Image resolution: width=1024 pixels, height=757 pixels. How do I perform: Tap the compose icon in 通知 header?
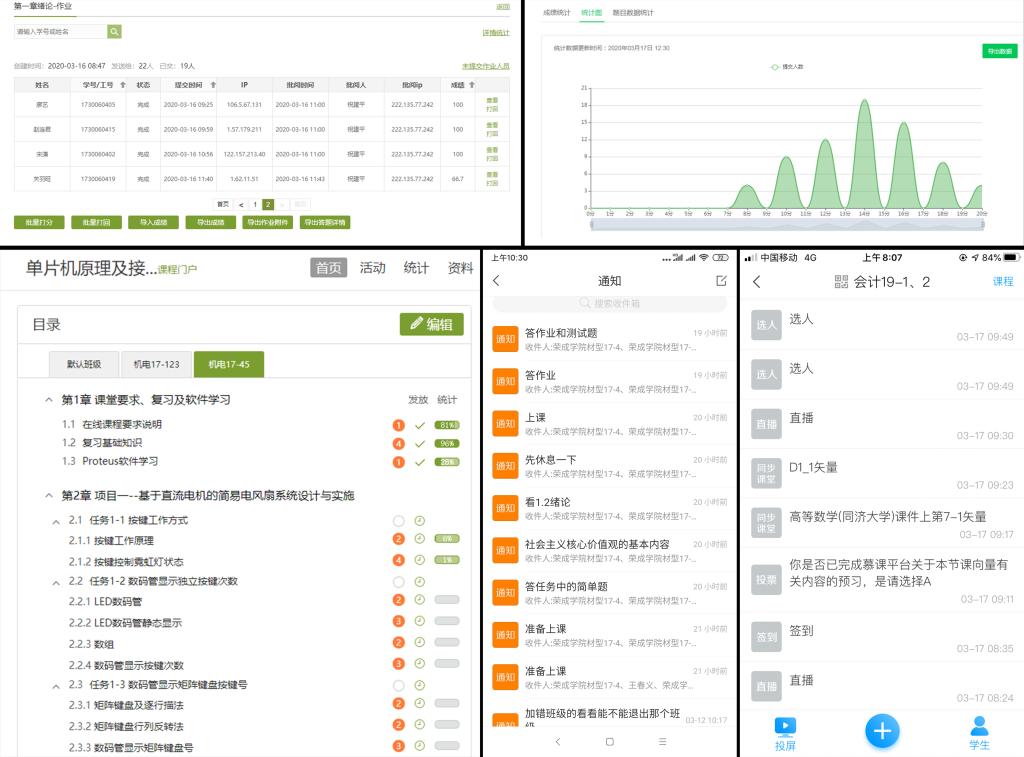tap(721, 281)
